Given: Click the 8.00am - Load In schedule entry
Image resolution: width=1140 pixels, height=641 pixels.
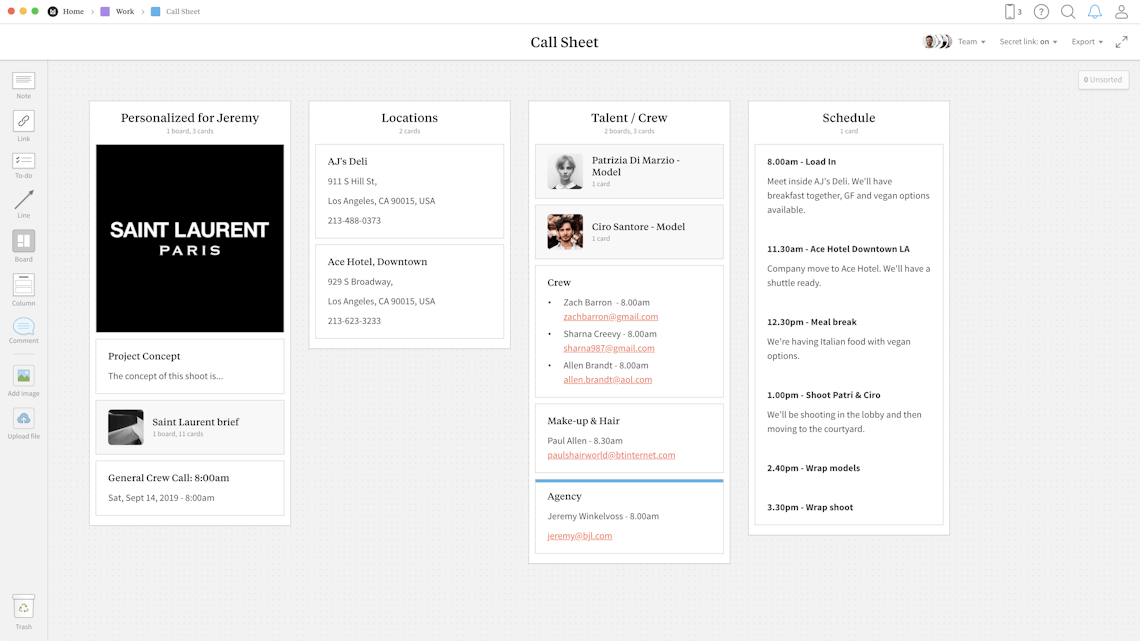Looking at the screenshot, I should coord(801,161).
